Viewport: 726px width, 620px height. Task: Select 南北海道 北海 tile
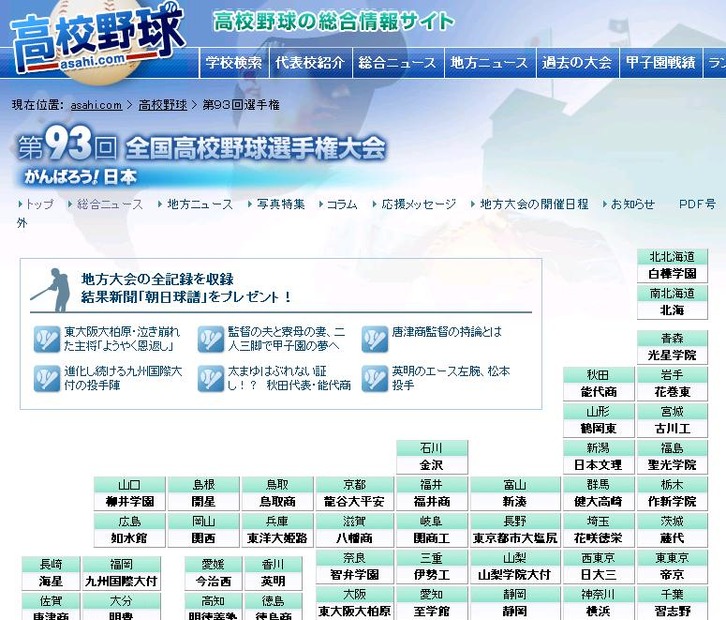click(x=672, y=302)
